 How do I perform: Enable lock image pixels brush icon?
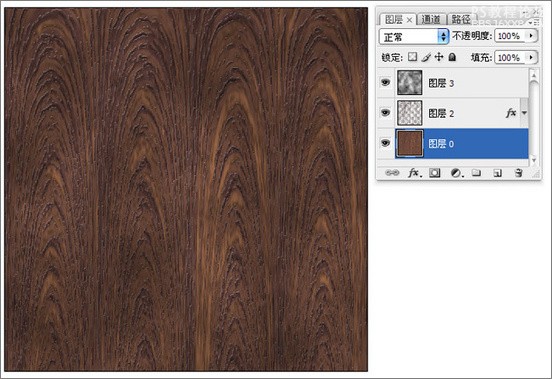click(426, 57)
